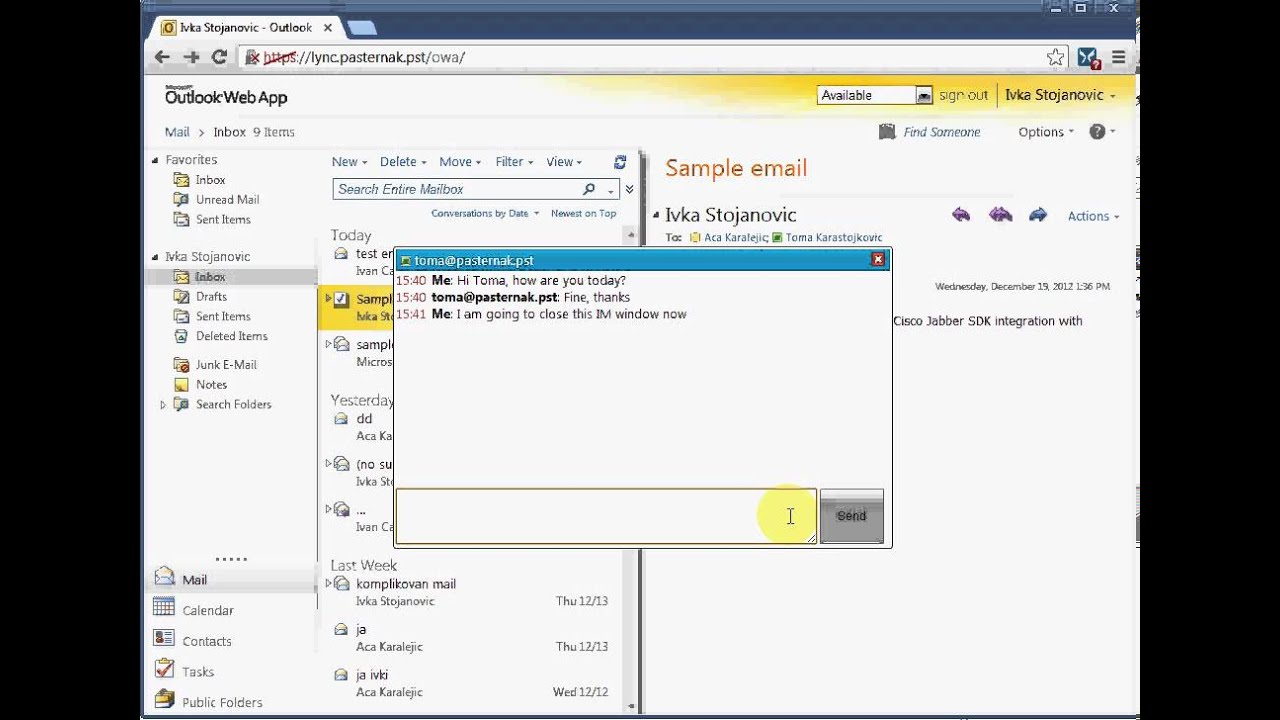This screenshot has width=1280, height=720.
Task: Click the Reply arrow icon
Action: coord(961,215)
